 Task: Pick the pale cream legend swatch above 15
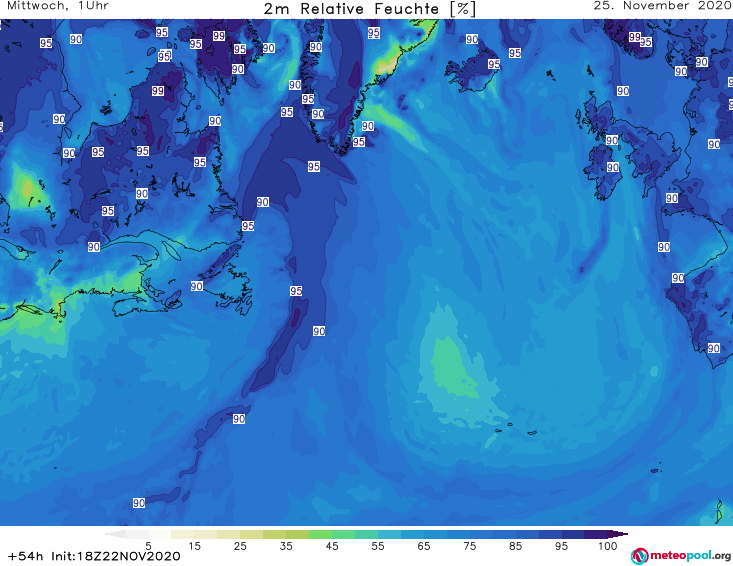[x=183, y=534]
